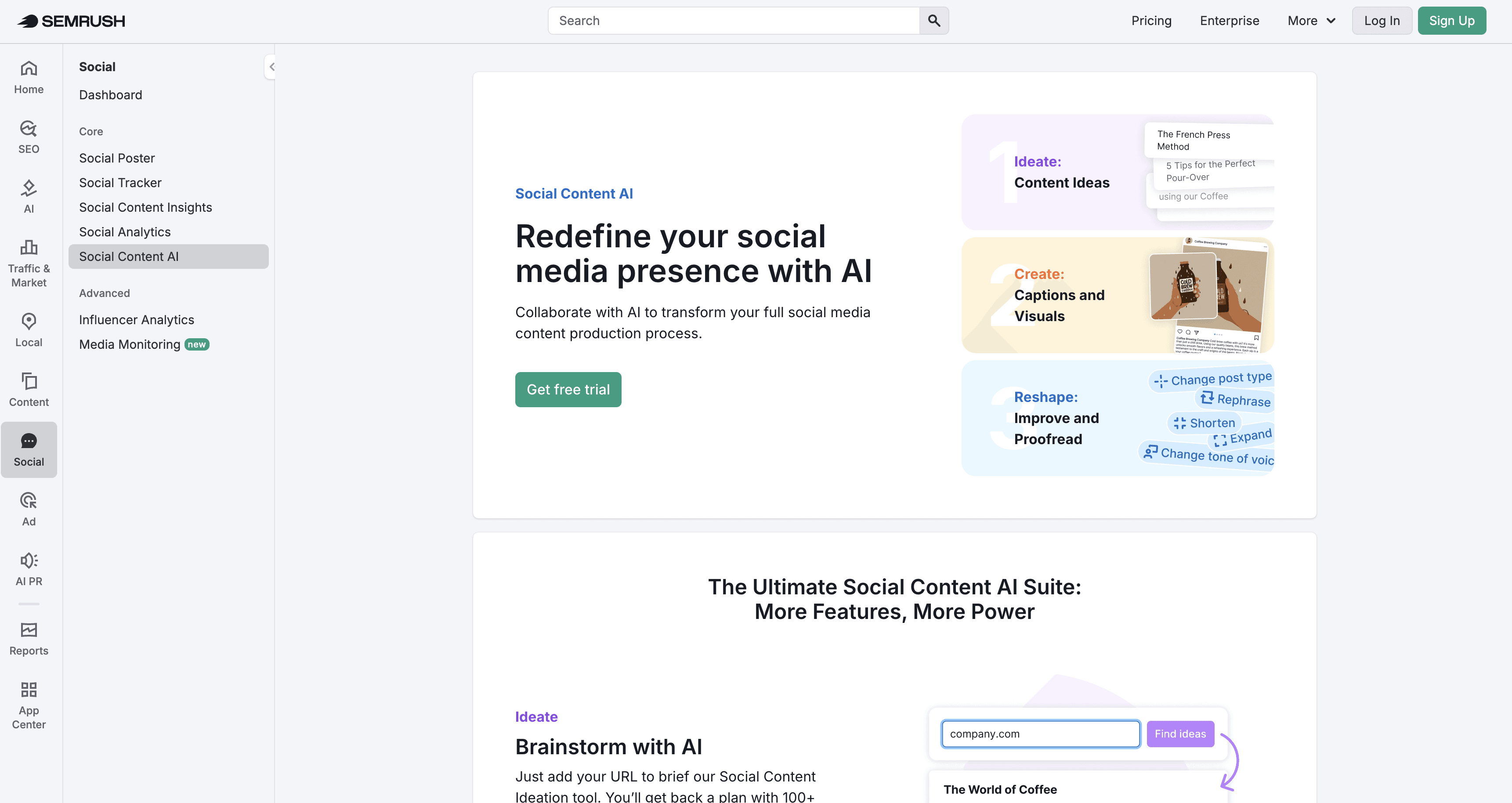The height and width of the screenshot is (803, 1512).
Task: Open the More dropdown in the top bar
Action: [1311, 21]
